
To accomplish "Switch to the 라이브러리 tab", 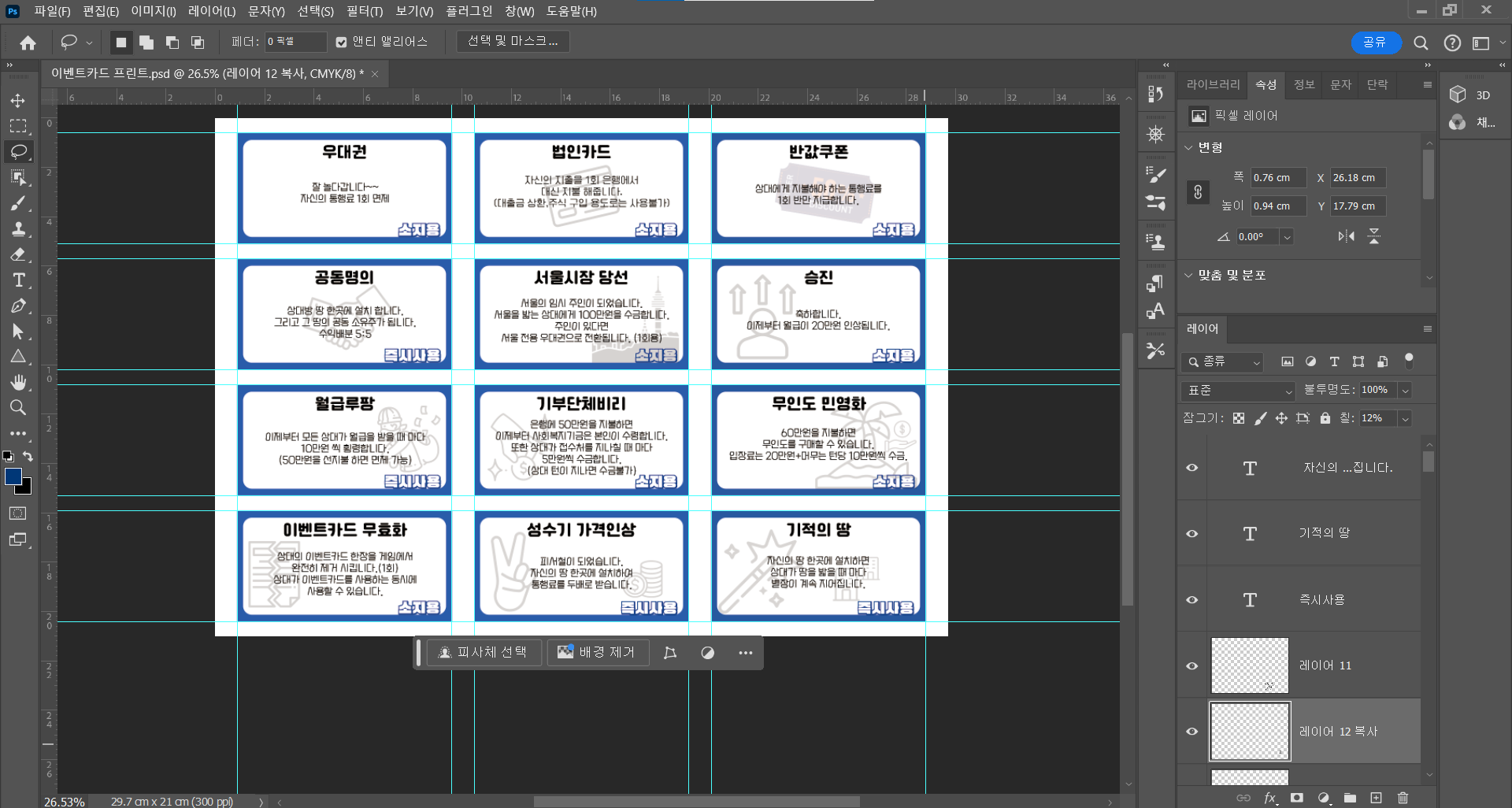I will (x=1213, y=84).
